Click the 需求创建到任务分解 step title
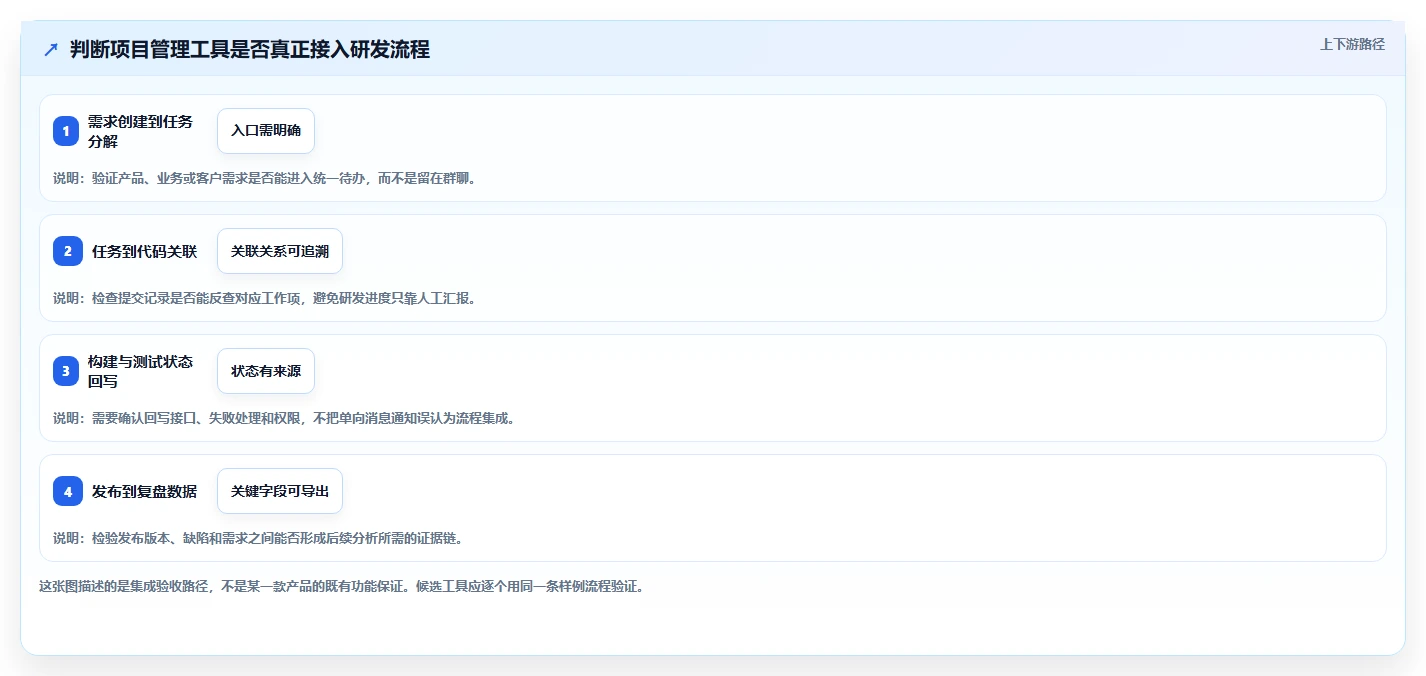The width and height of the screenshot is (1426, 676). [x=140, y=131]
